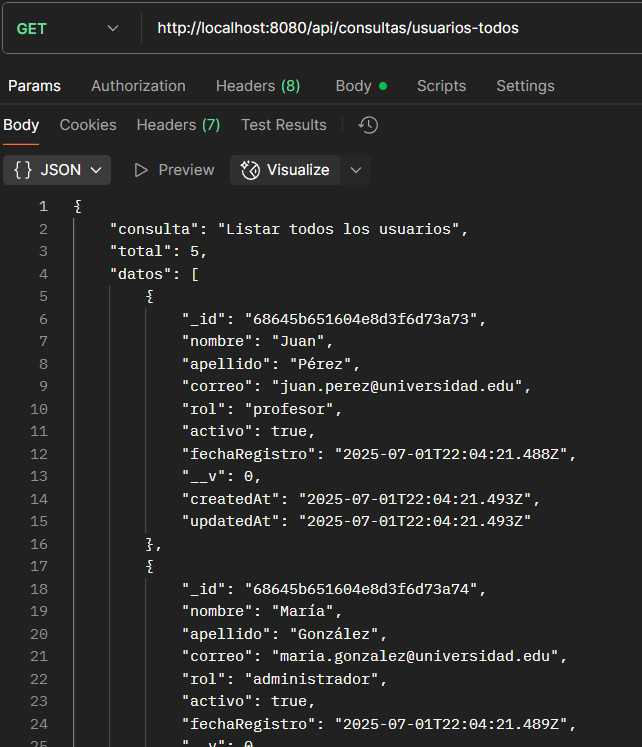Open the Authorization tab
Screen dimensions: 642x747
tap(138, 86)
